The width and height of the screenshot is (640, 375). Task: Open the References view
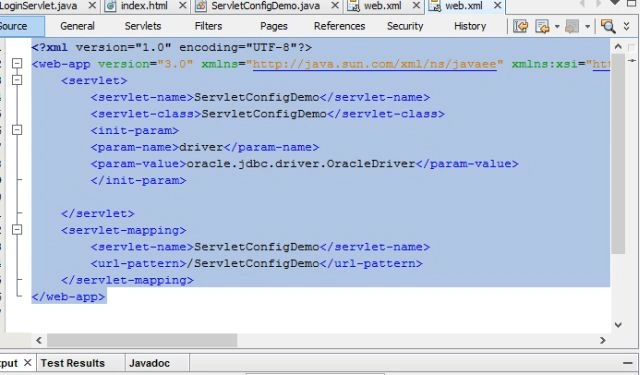[339, 26]
